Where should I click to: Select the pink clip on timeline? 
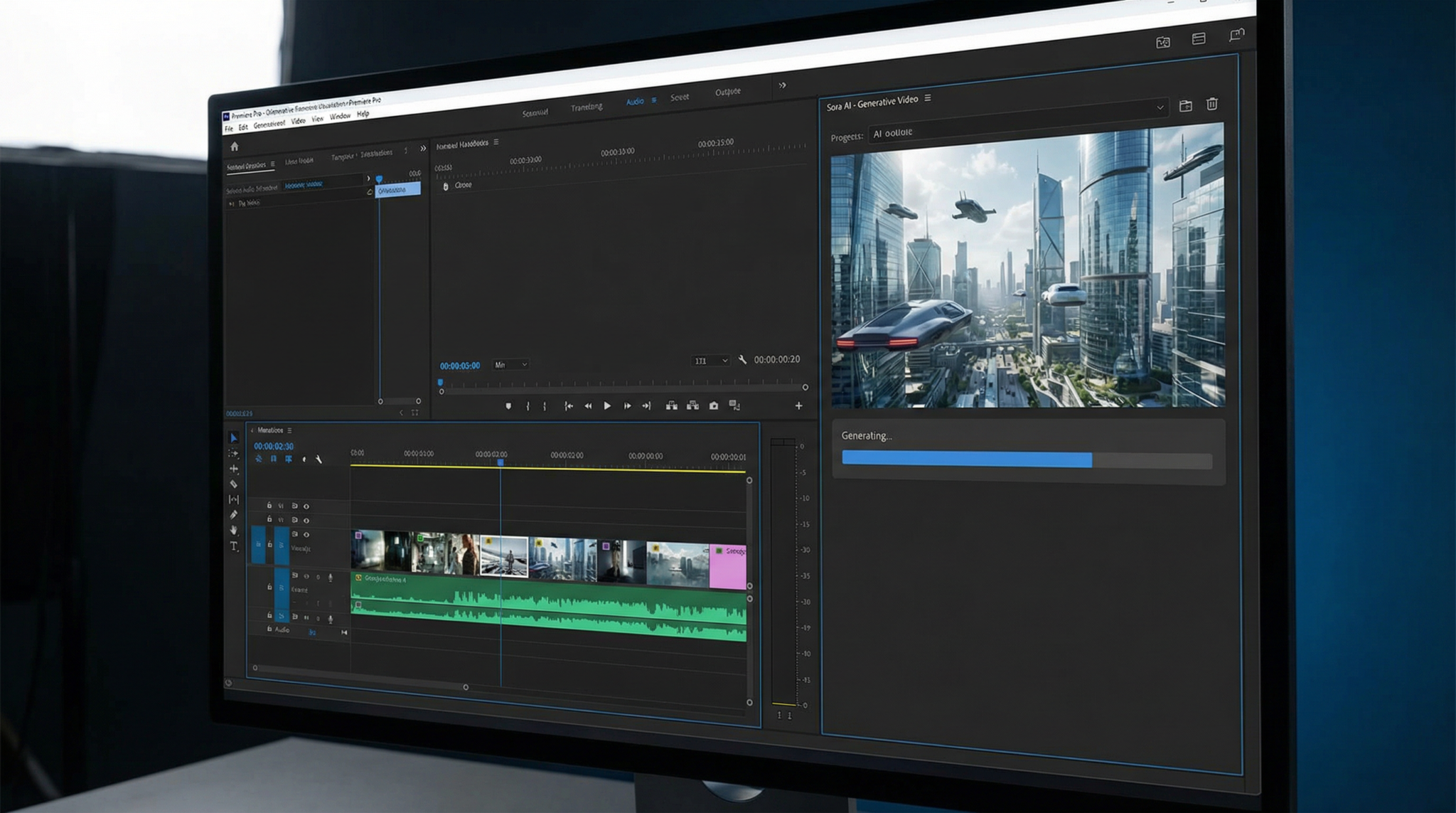coord(728,567)
